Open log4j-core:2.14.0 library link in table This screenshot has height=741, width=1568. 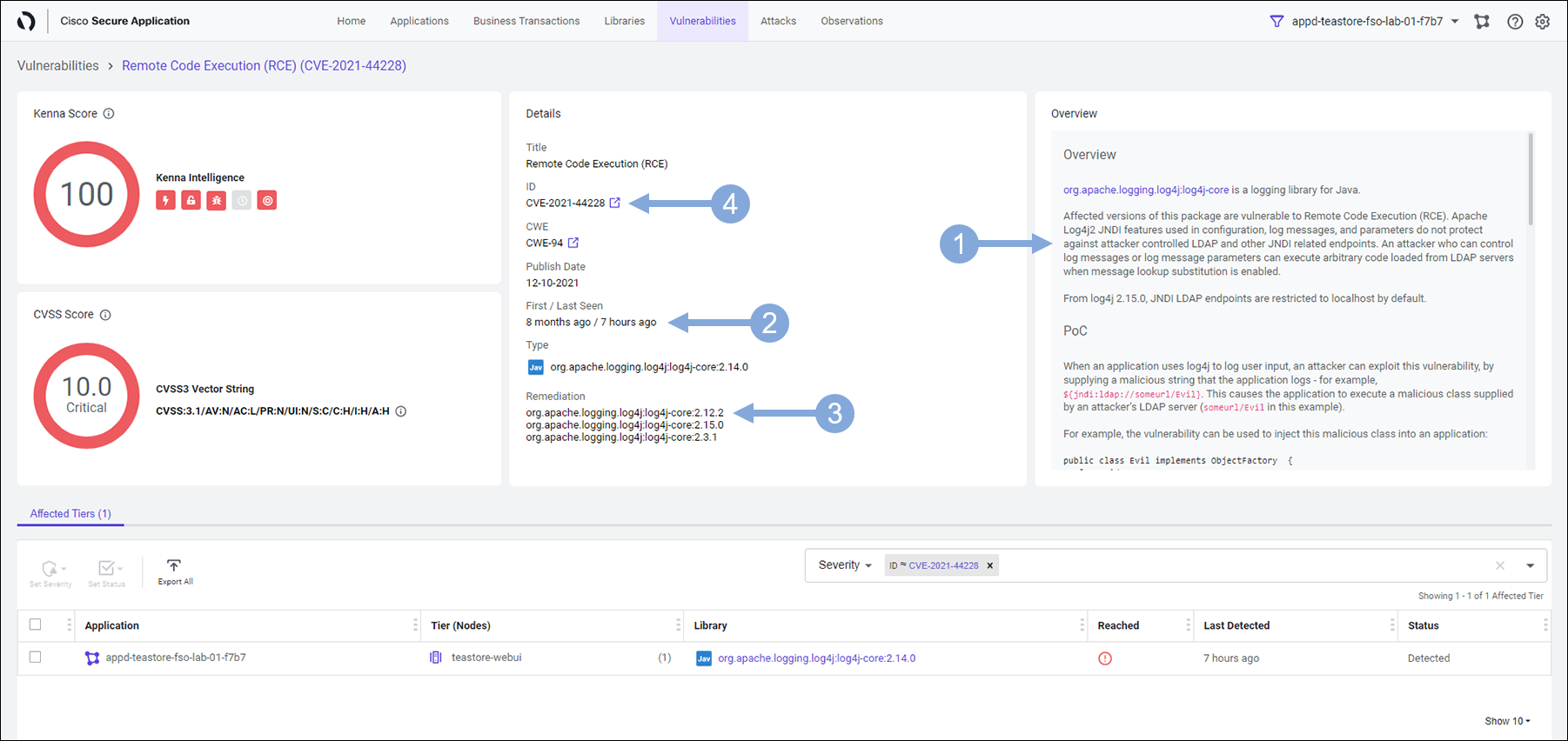point(816,658)
